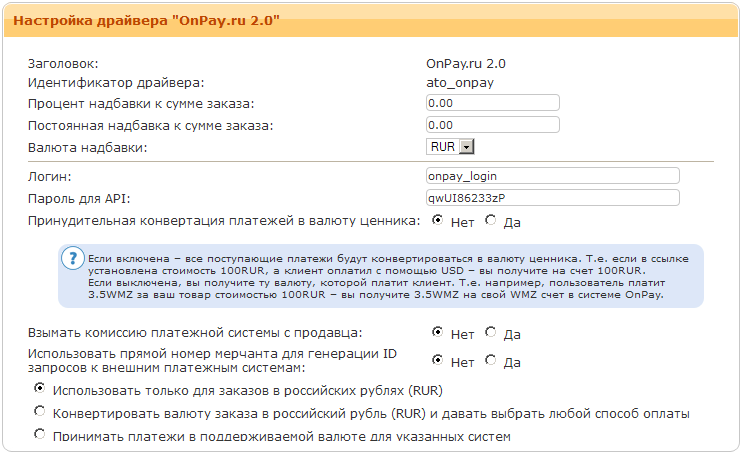The height and width of the screenshot is (454, 742).
Task: Select the Пароль для API text field
Action: click(552, 197)
